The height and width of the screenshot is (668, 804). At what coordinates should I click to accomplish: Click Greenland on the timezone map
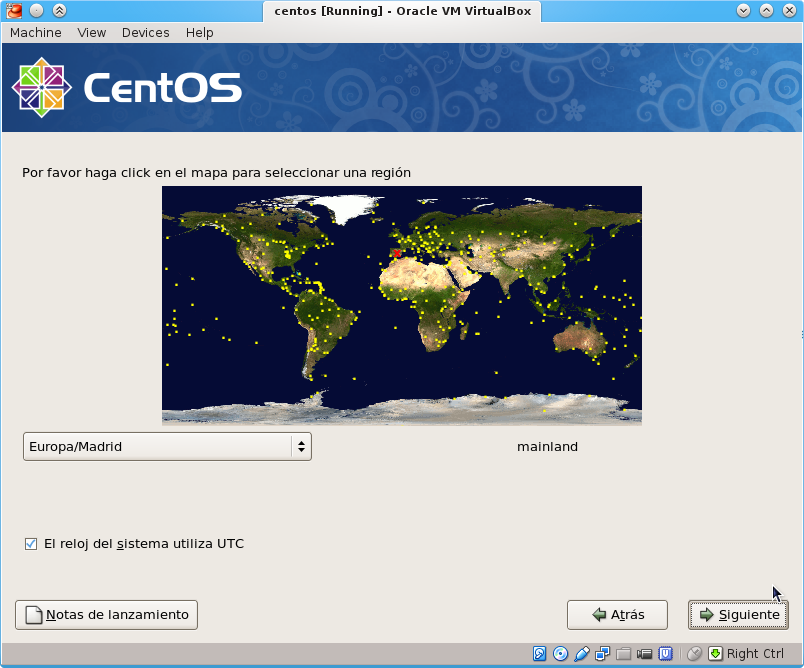(x=351, y=207)
